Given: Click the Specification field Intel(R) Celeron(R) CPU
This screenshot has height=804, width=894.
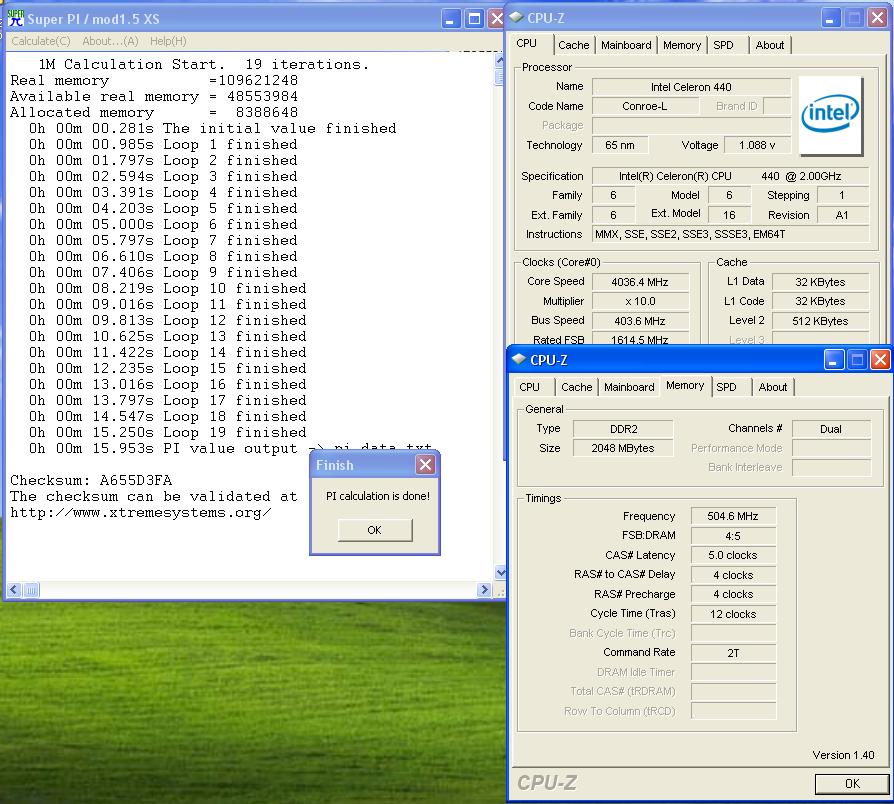Looking at the screenshot, I should click(730, 176).
